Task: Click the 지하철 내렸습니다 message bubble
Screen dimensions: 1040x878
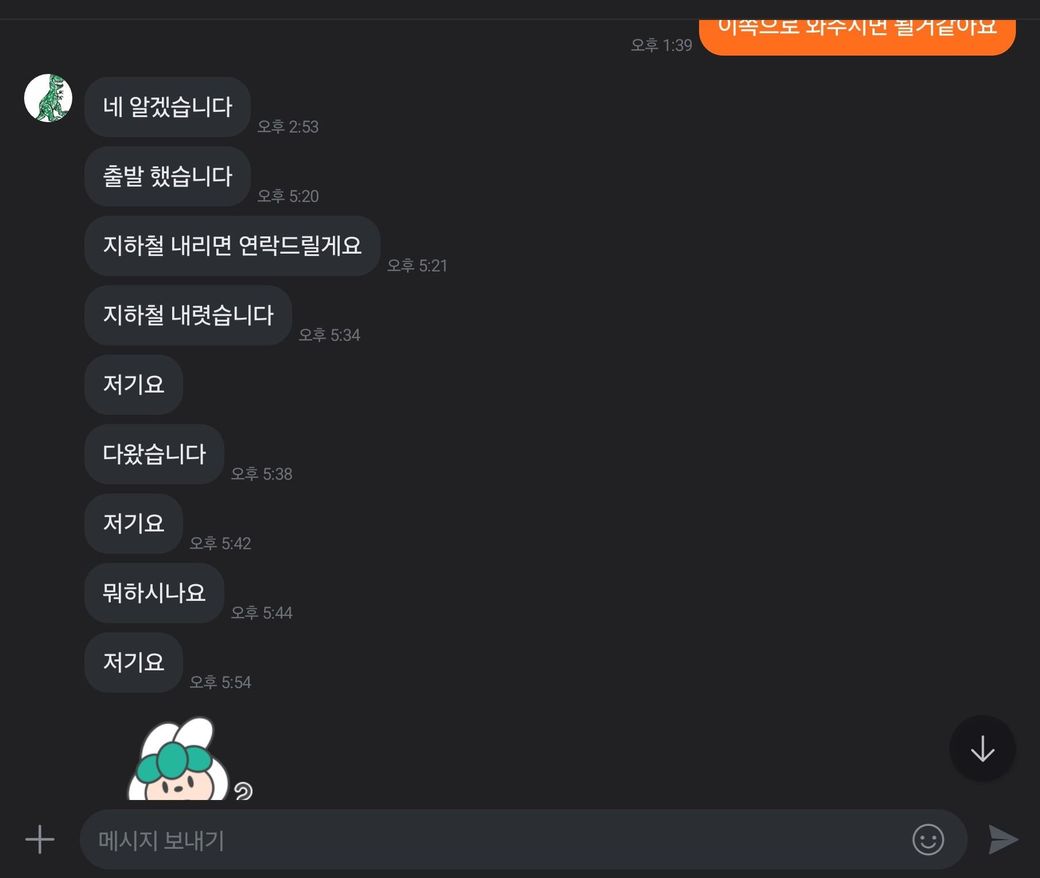Action: point(188,315)
